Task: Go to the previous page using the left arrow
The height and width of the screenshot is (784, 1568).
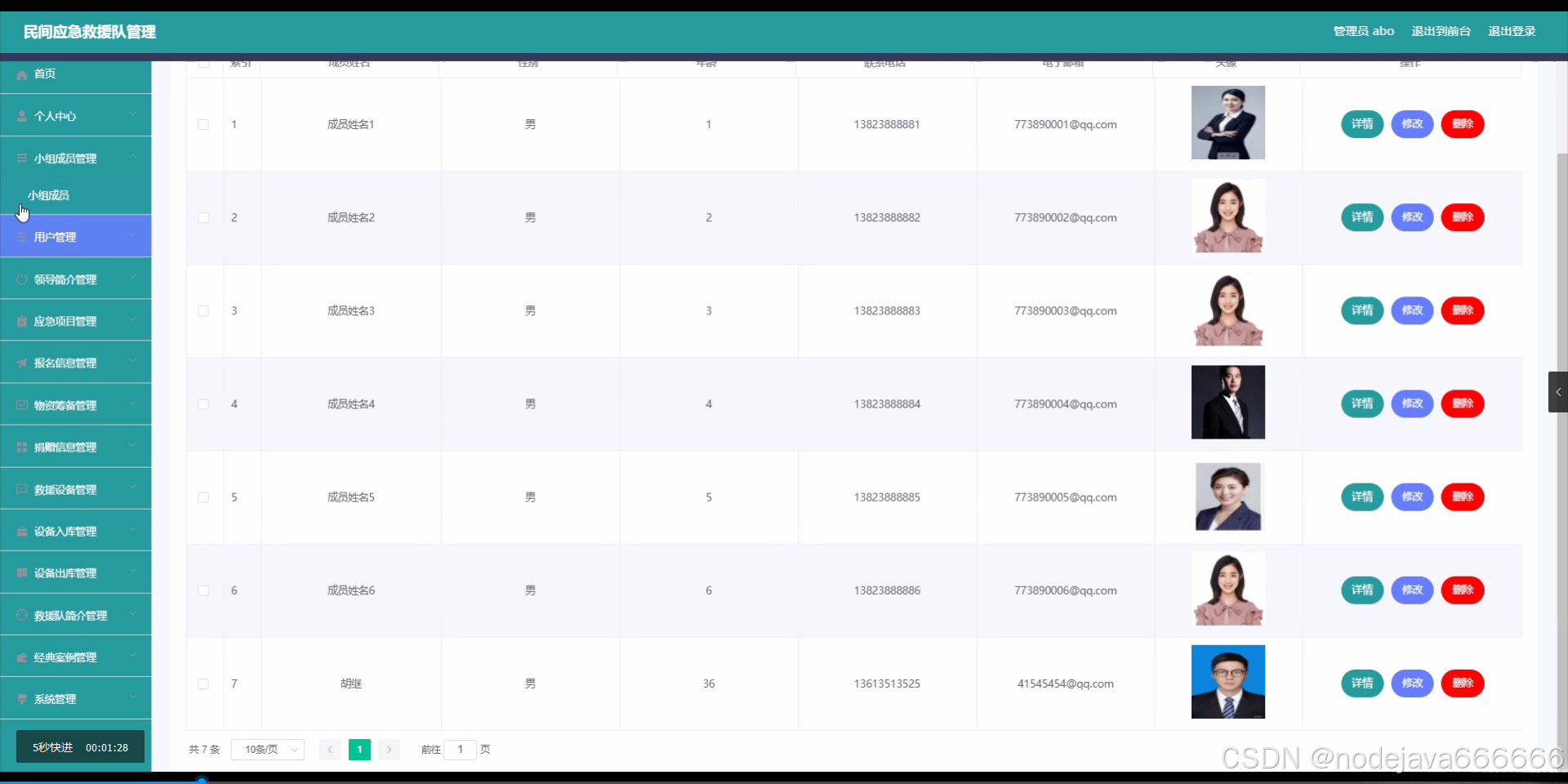Action: [x=330, y=749]
